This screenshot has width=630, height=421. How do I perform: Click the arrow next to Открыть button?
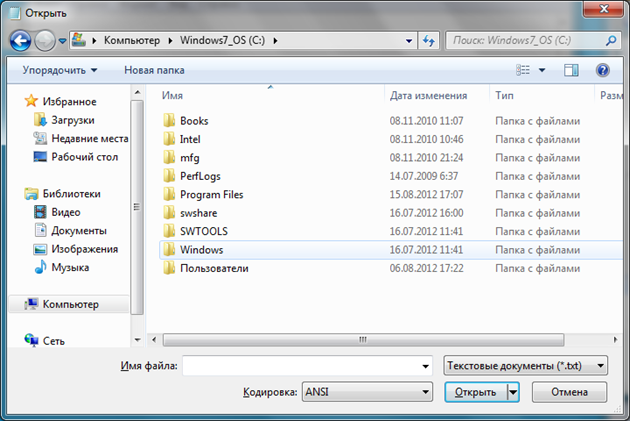click(513, 392)
